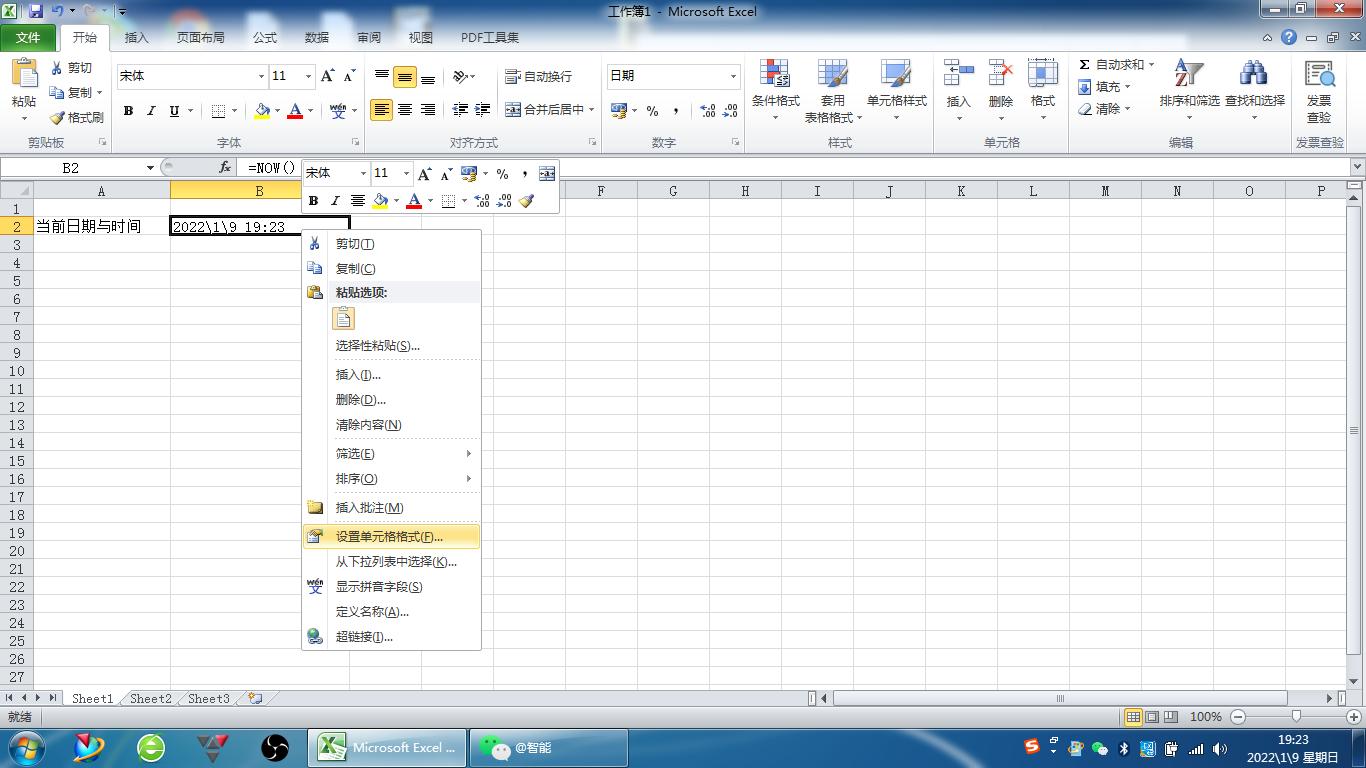
Task: Toggle the 自动换行 wrap text option
Action: pyautogui.click(x=536, y=76)
